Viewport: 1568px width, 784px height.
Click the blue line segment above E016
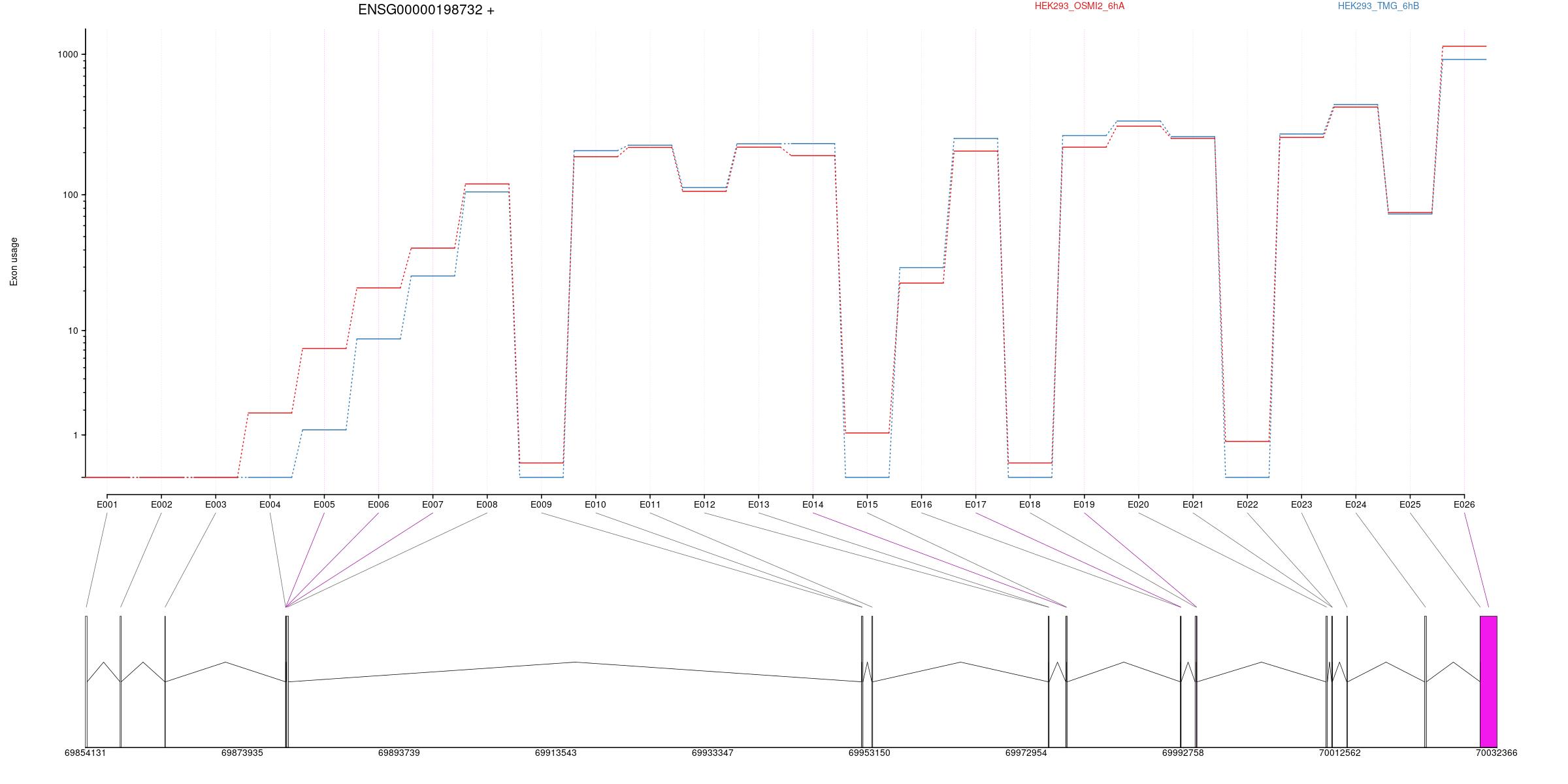pos(921,268)
